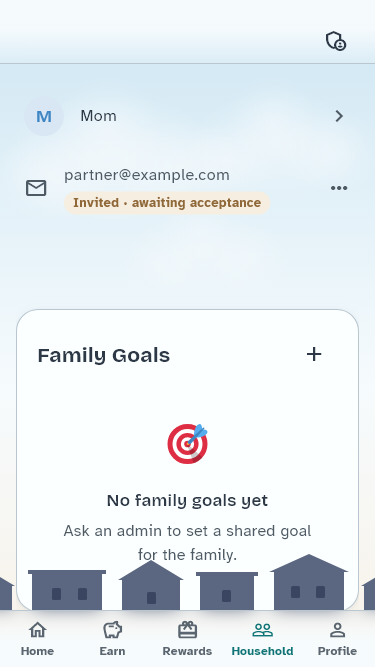Click Mom's avatar circle with letter M
The image size is (375, 667).
pos(44,116)
